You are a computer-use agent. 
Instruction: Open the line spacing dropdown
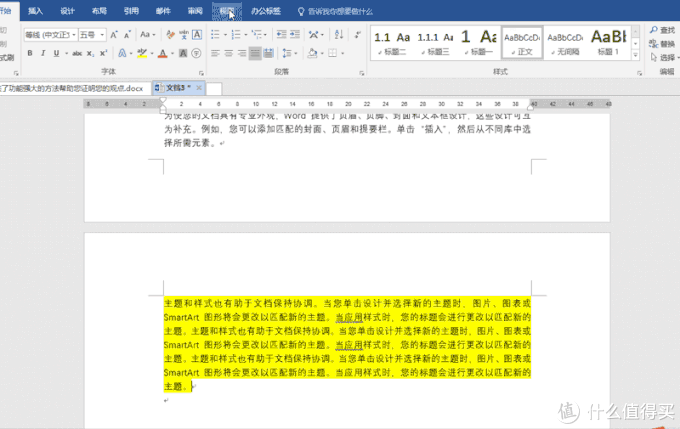tap(289, 53)
